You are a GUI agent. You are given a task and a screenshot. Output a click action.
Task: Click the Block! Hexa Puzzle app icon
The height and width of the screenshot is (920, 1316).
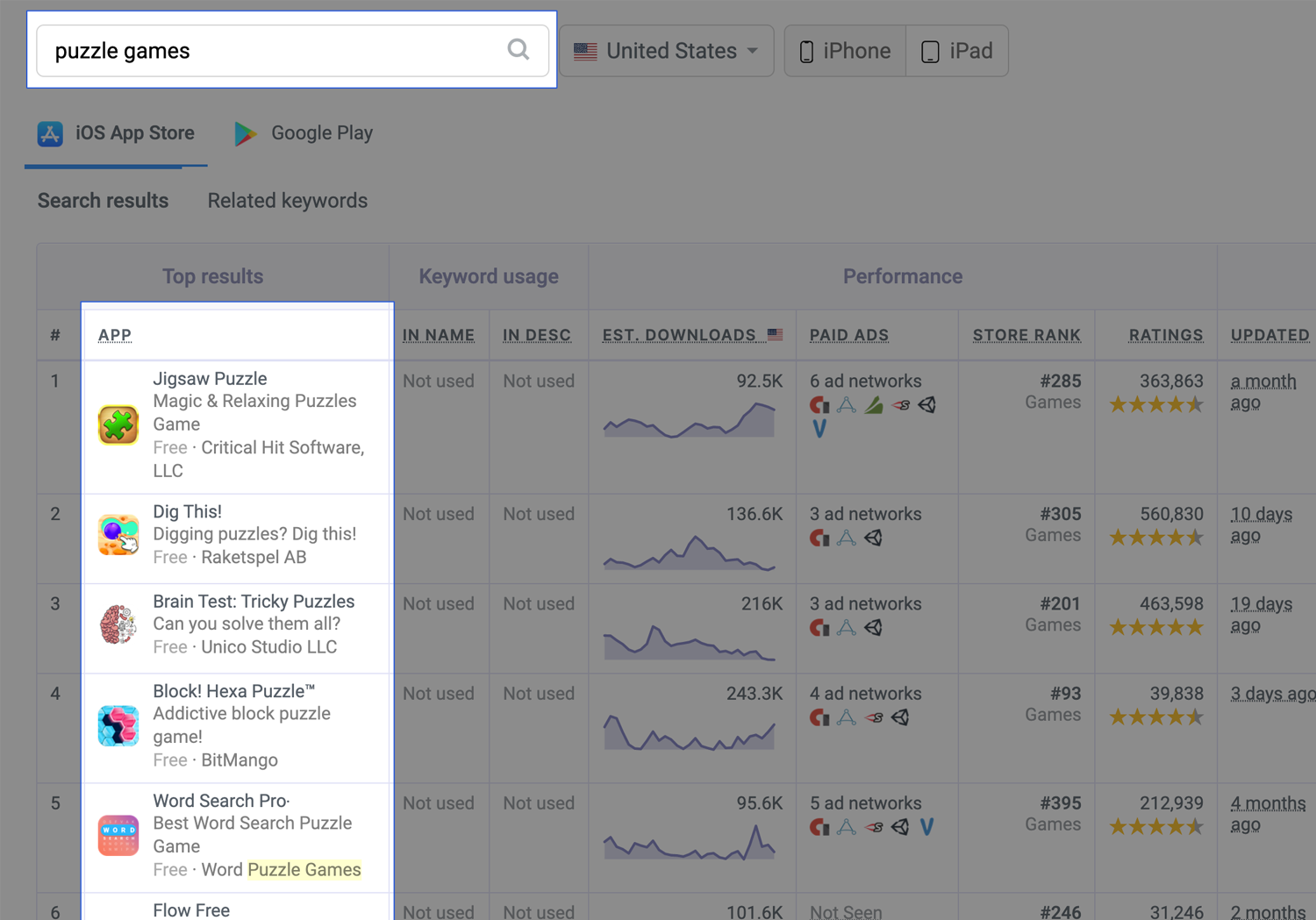[x=118, y=726]
